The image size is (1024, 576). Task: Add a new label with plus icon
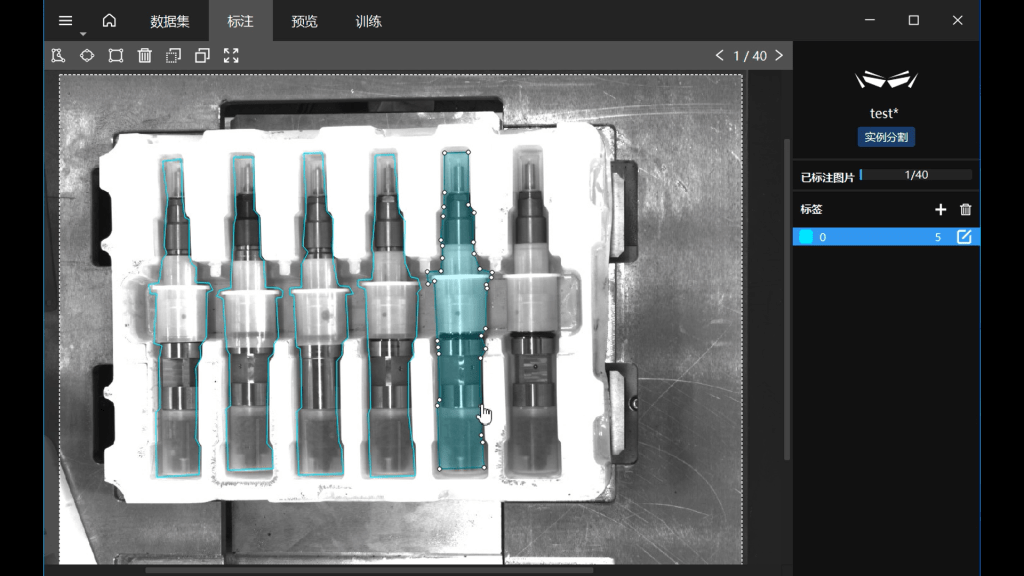tap(940, 210)
